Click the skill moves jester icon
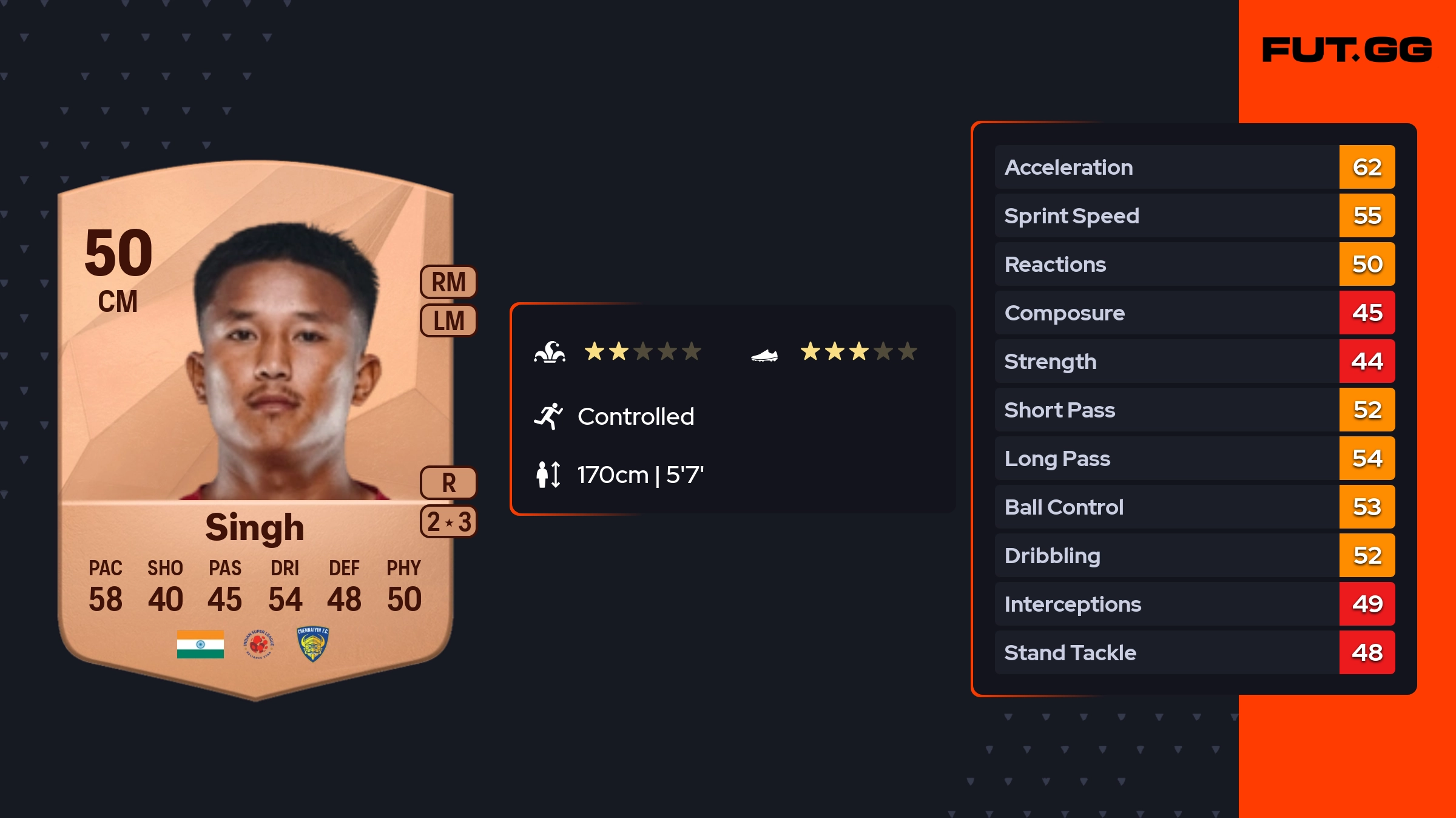This screenshot has width=1456, height=818. click(x=550, y=352)
